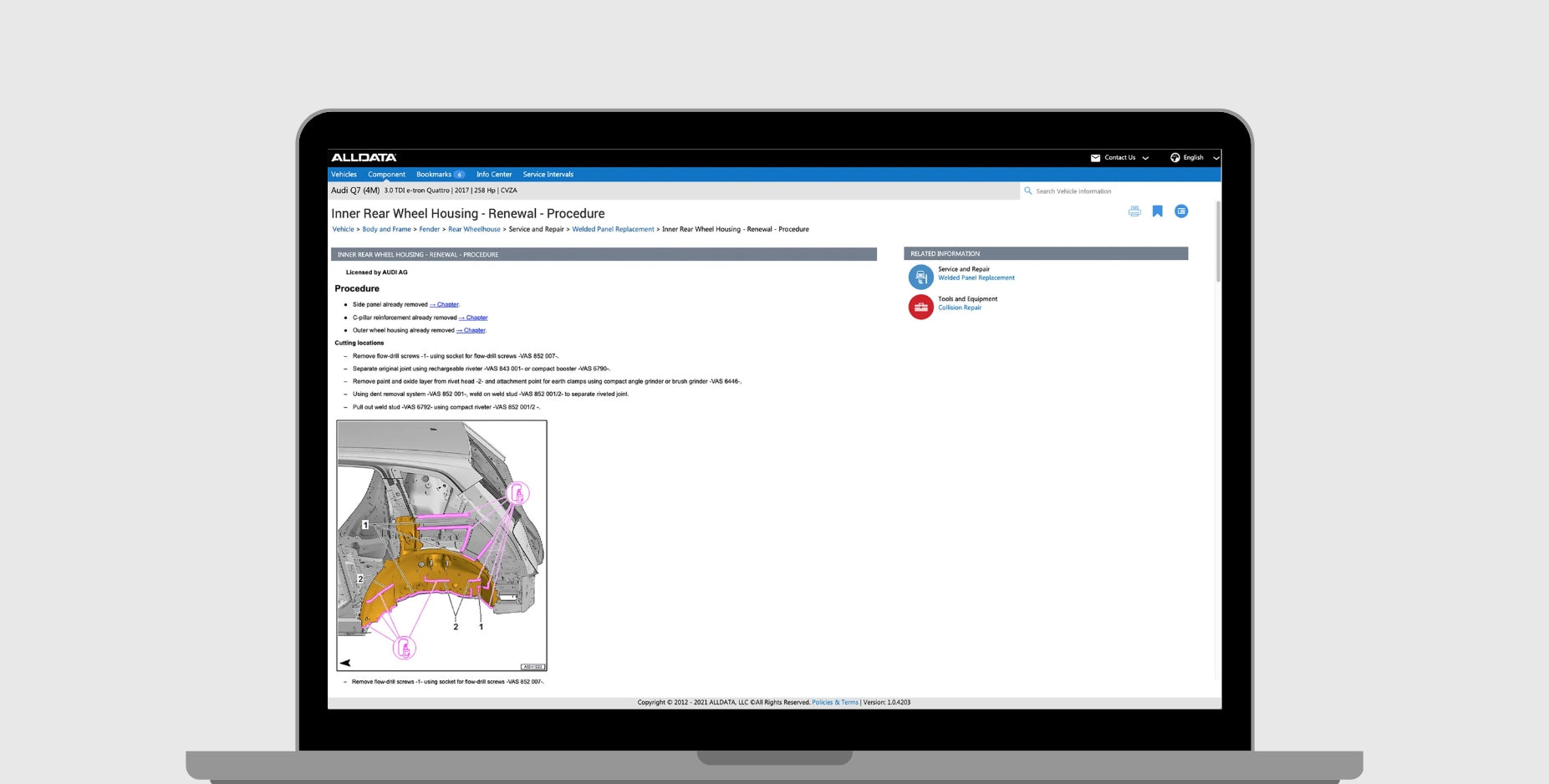The height and width of the screenshot is (784, 1549).
Task: Bookmark this procedure with the bookmark icon
Action: pos(1157,211)
